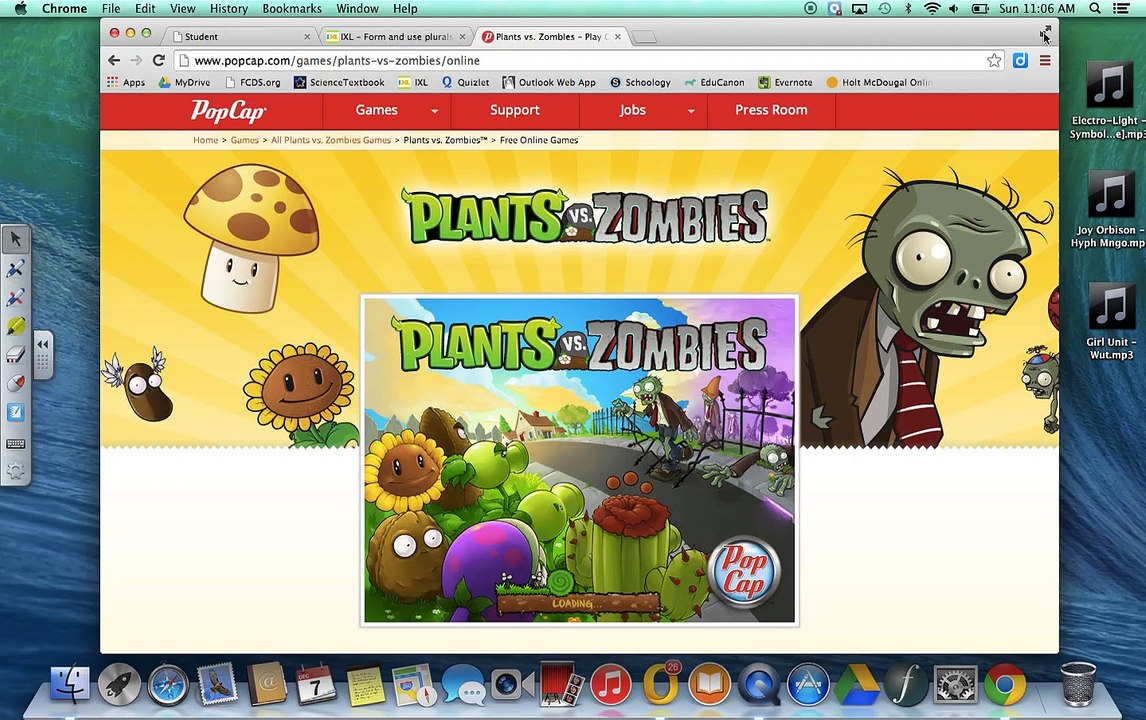Collapse floating toolbar with double-arrow tab
This screenshot has height=720, width=1146.
[x=43, y=344]
